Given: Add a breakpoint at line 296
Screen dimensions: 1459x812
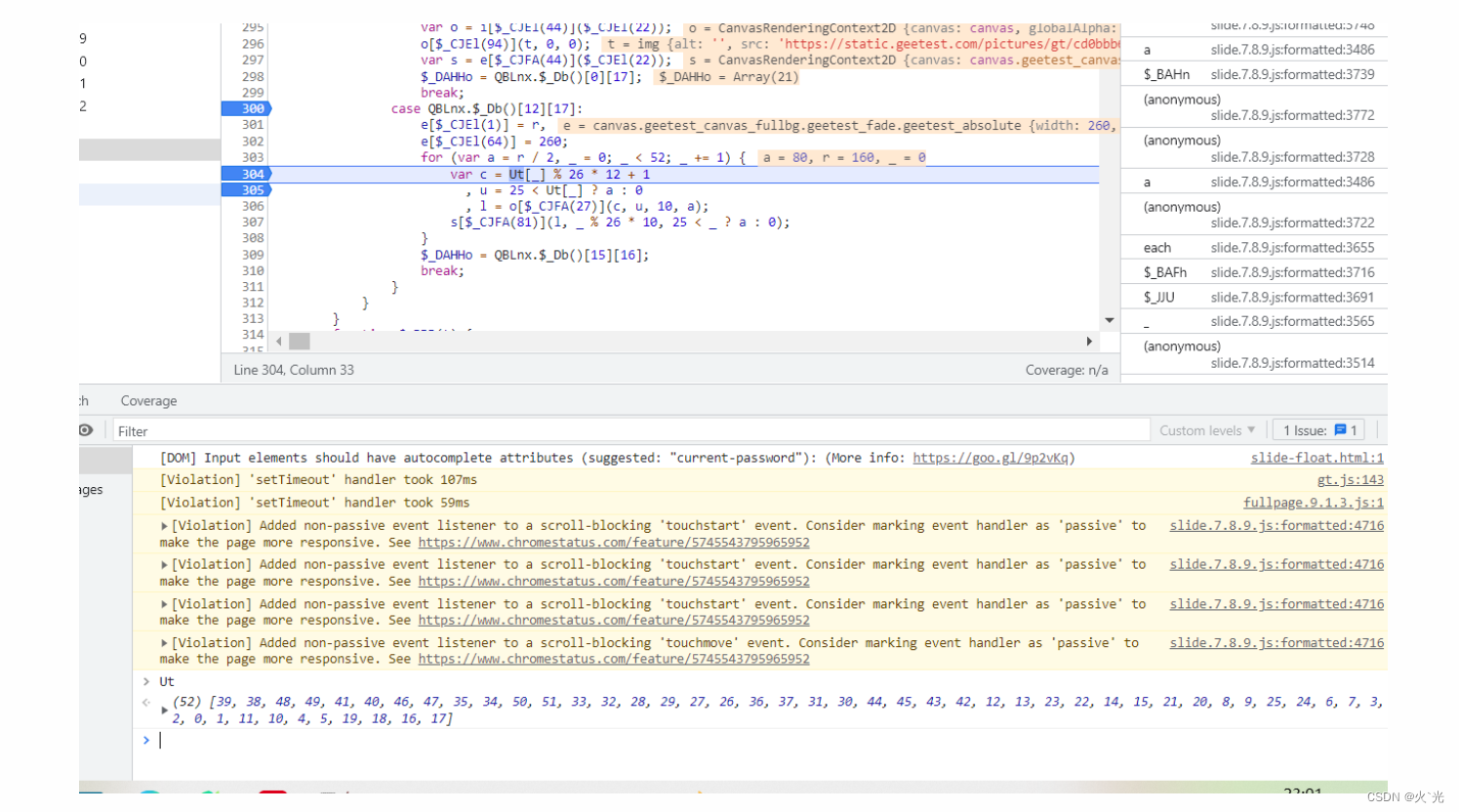Looking at the screenshot, I should coord(253,44).
